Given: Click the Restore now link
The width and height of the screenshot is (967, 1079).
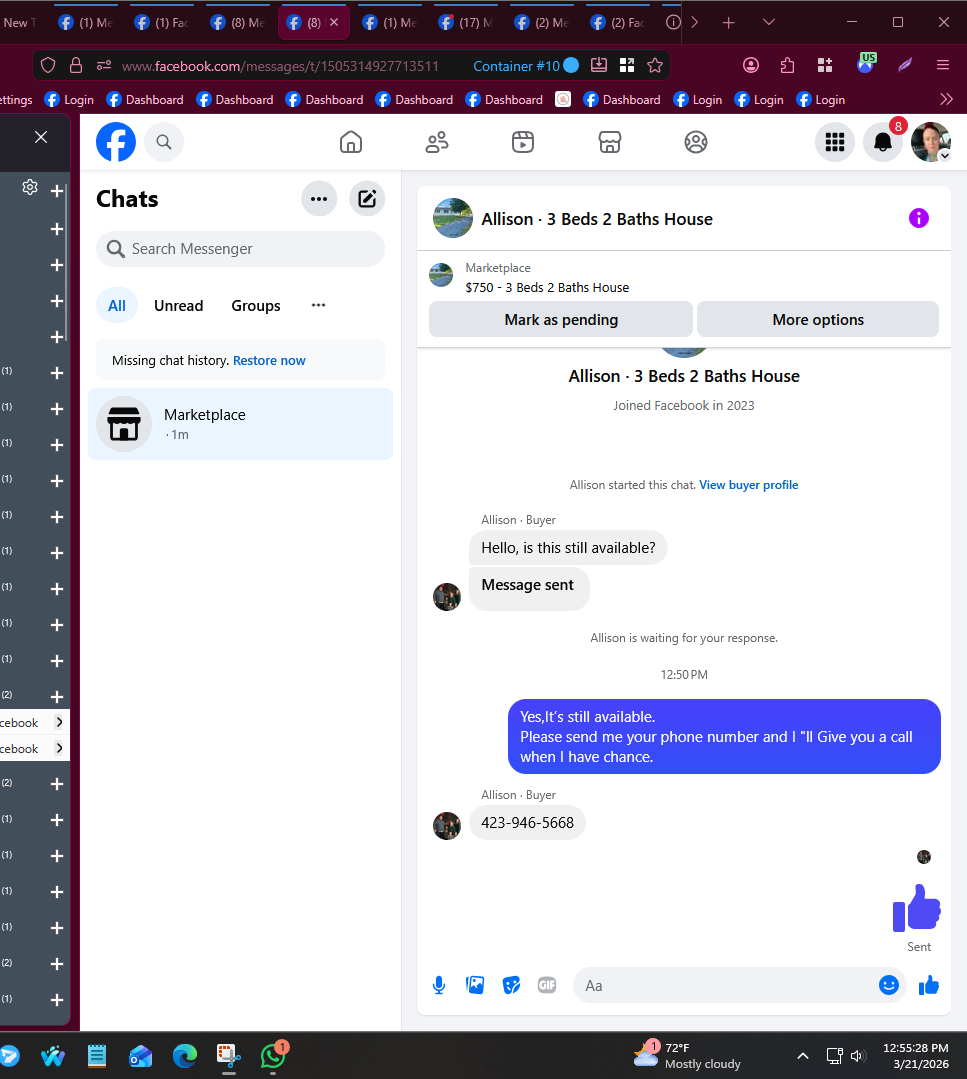Looking at the screenshot, I should pos(269,361).
